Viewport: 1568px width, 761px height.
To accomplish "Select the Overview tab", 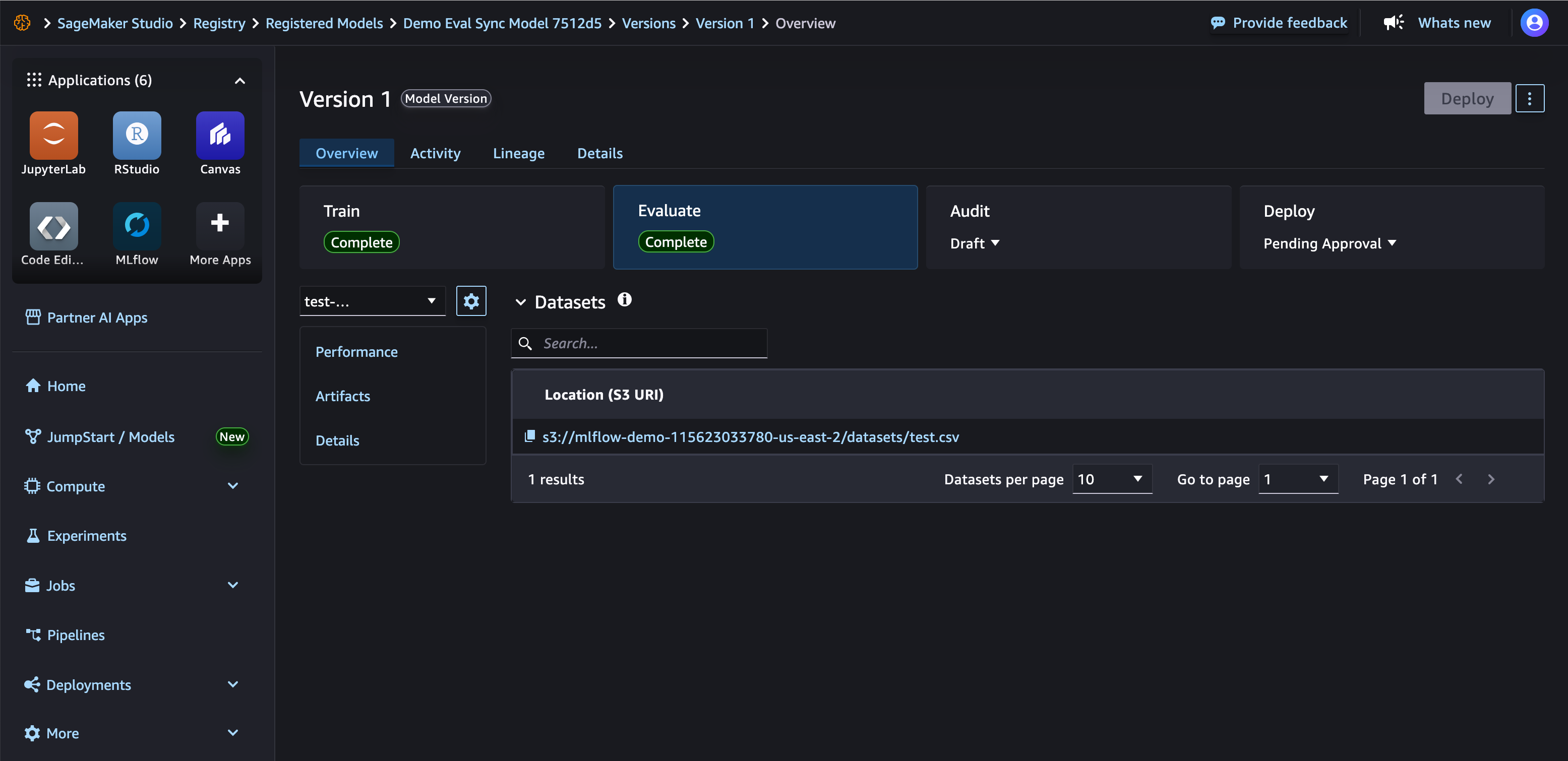I will click(x=346, y=153).
